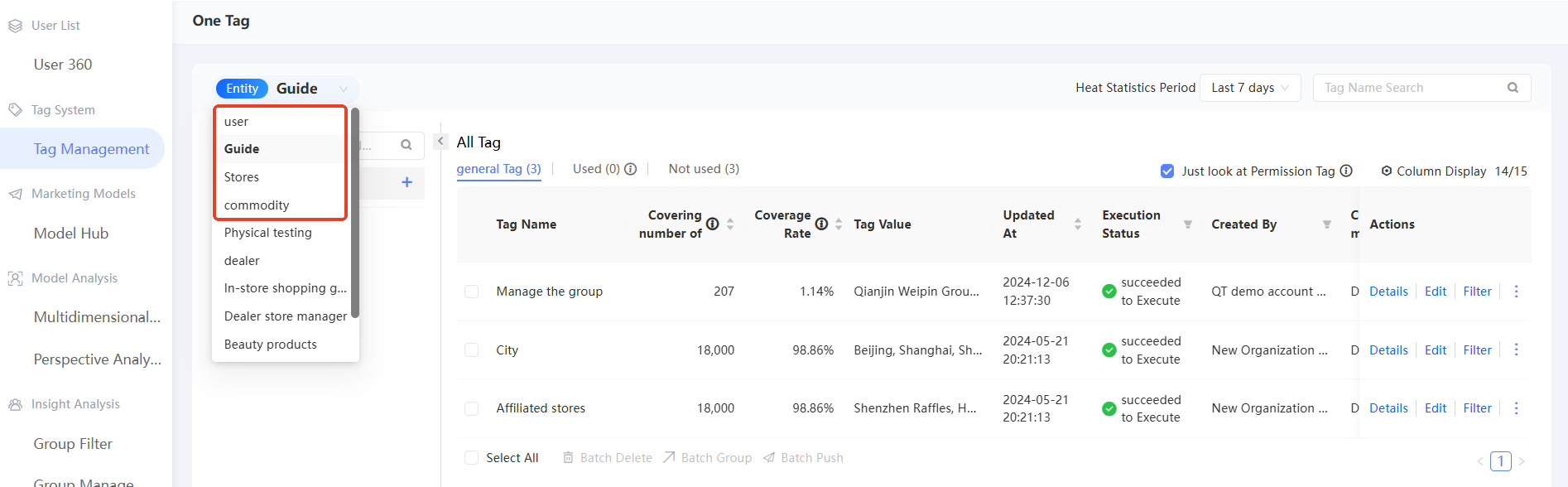
Task: Click the Execution Status filter icon
Action: [1187, 224]
